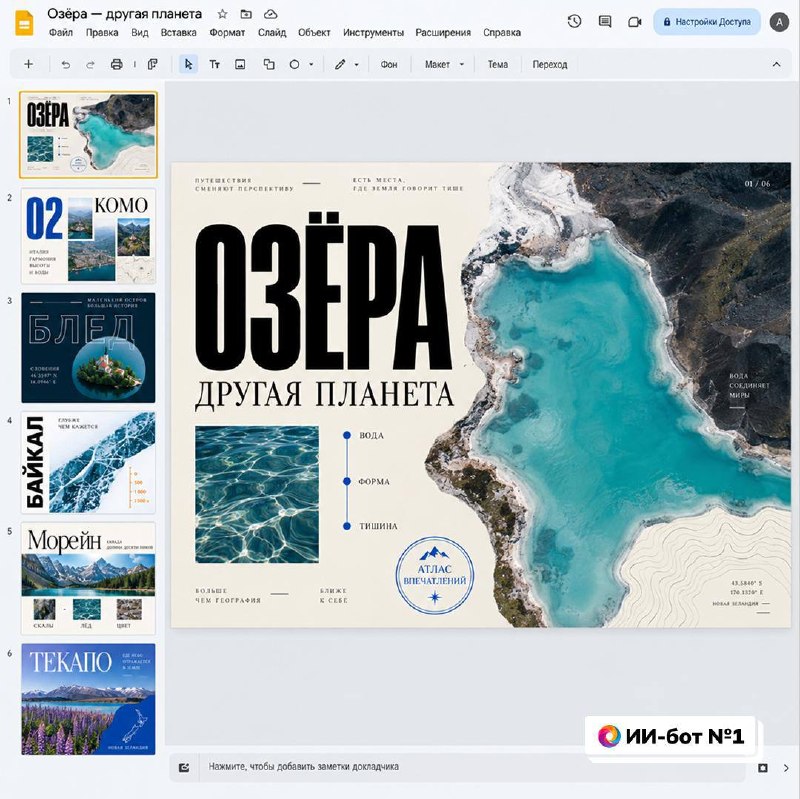
Task: Collapse the toolbar with the chevron
Action: click(x=776, y=64)
